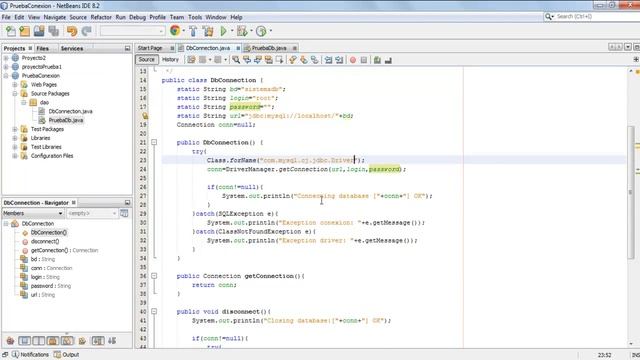The width and height of the screenshot is (640, 360).
Task: Minimize the Navigator panel
Action: [127, 202]
